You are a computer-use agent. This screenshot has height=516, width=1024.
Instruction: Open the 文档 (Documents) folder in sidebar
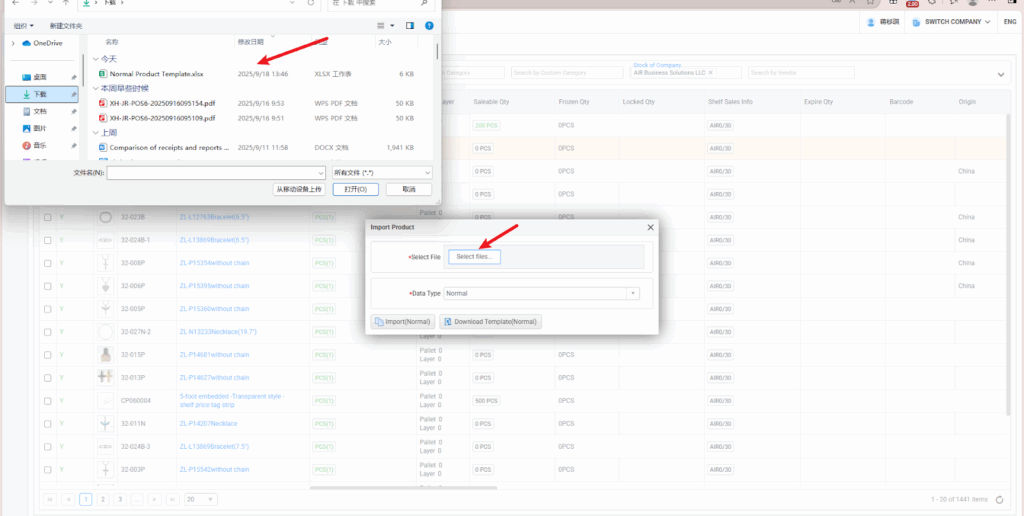point(40,111)
